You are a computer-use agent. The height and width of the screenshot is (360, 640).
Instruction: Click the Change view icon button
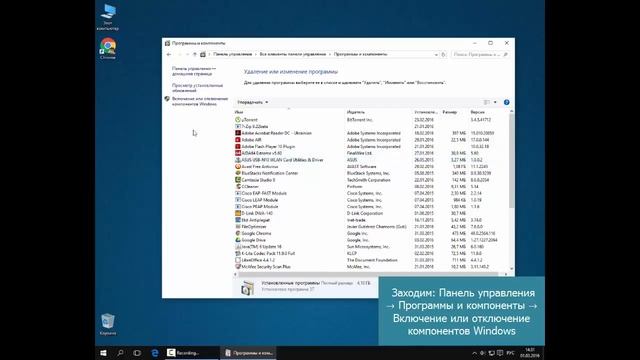tap(487, 102)
